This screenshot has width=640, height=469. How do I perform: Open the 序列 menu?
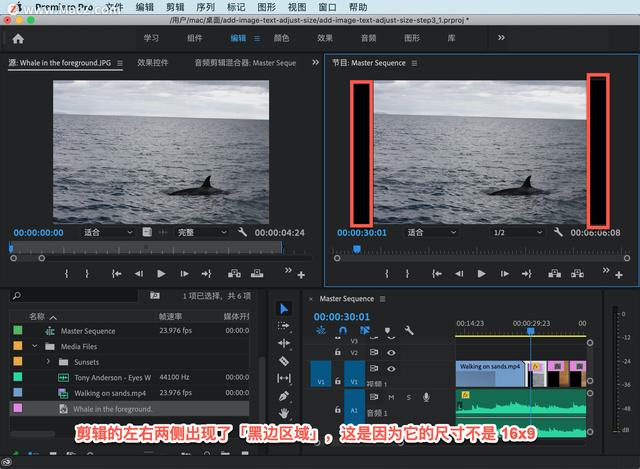[x=205, y=7]
